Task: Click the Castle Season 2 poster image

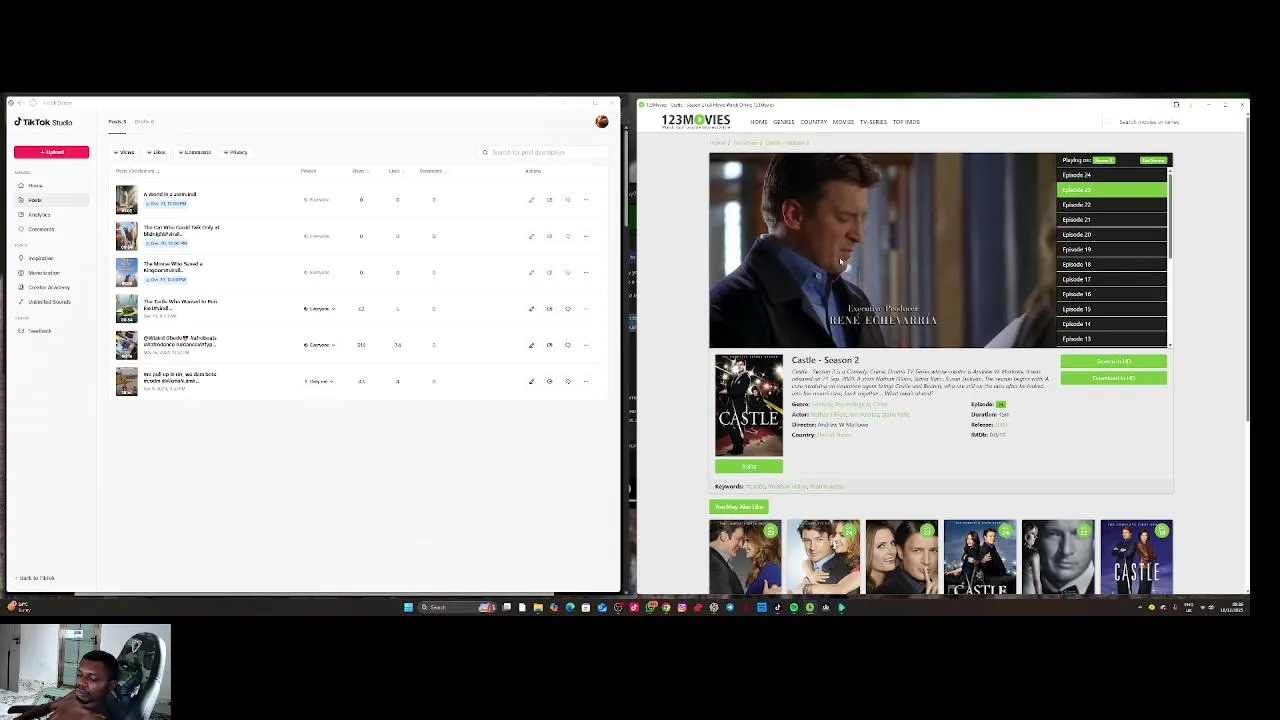Action: click(749, 405)
